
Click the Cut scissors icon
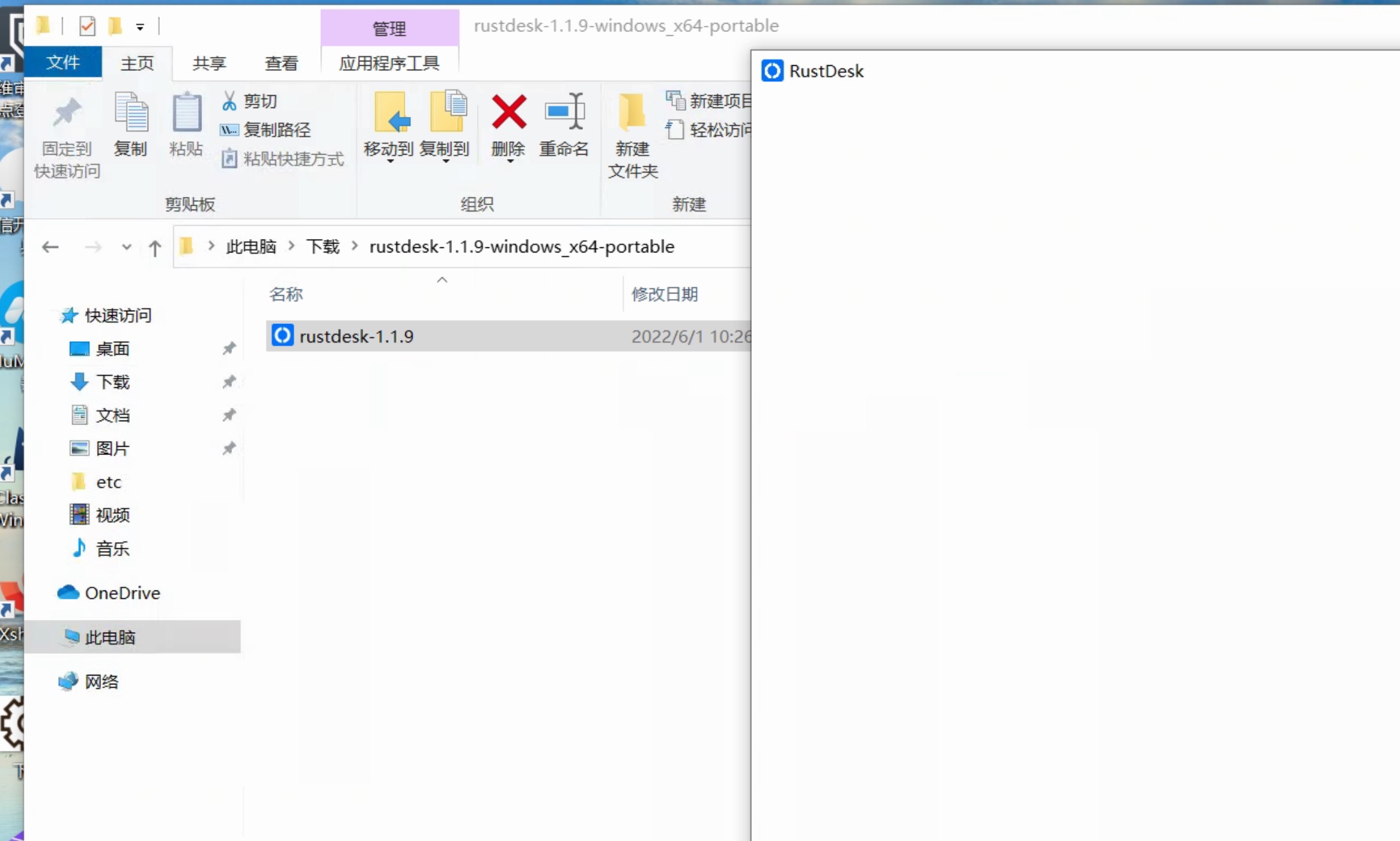click(x=229, y=101)
